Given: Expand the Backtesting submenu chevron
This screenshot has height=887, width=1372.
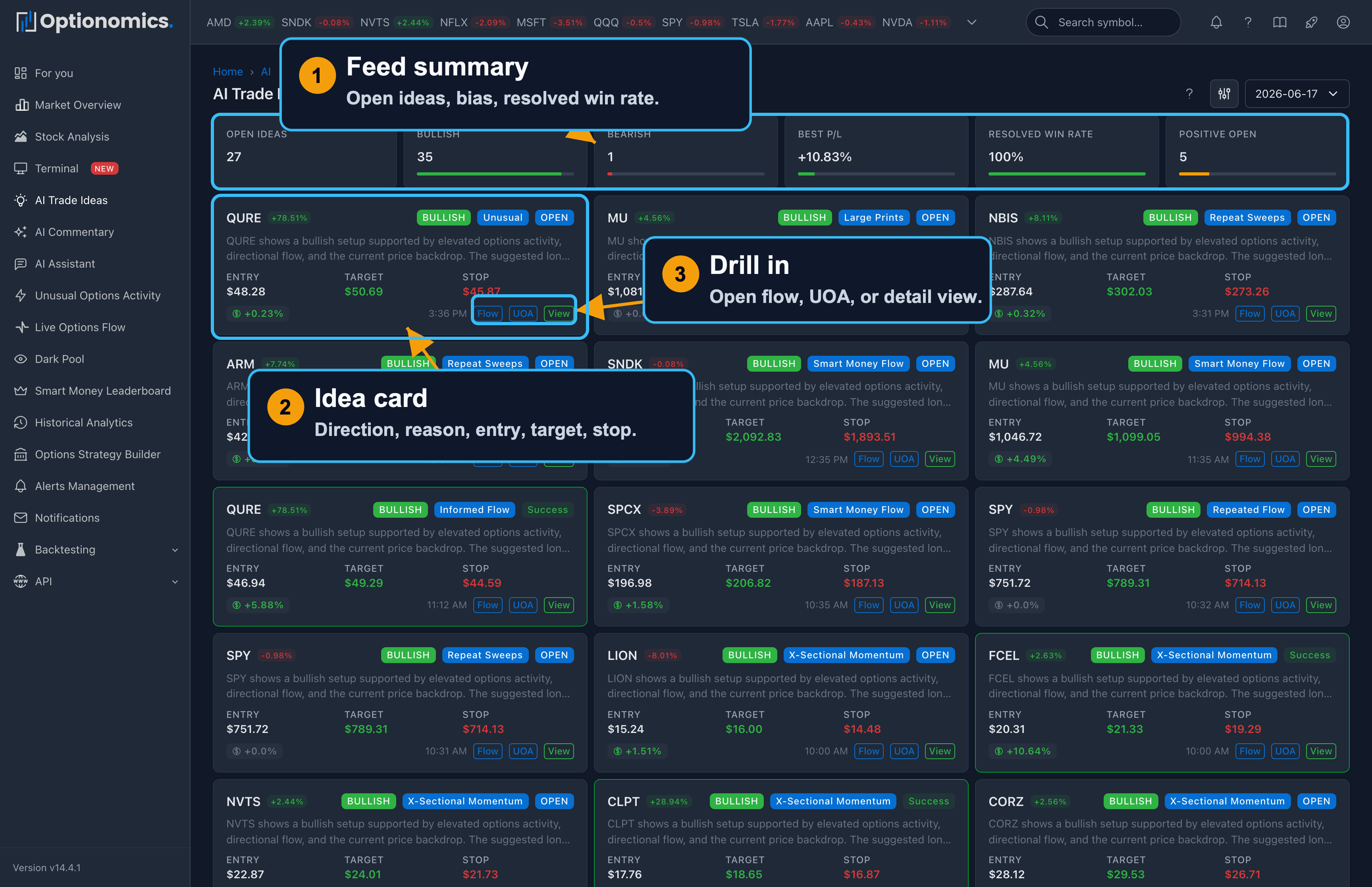Looking at the screenshot, I should click(175, 550).
